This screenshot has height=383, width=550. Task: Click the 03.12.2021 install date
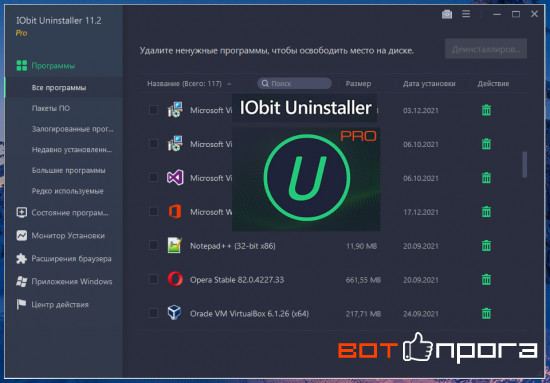(421, 110)
